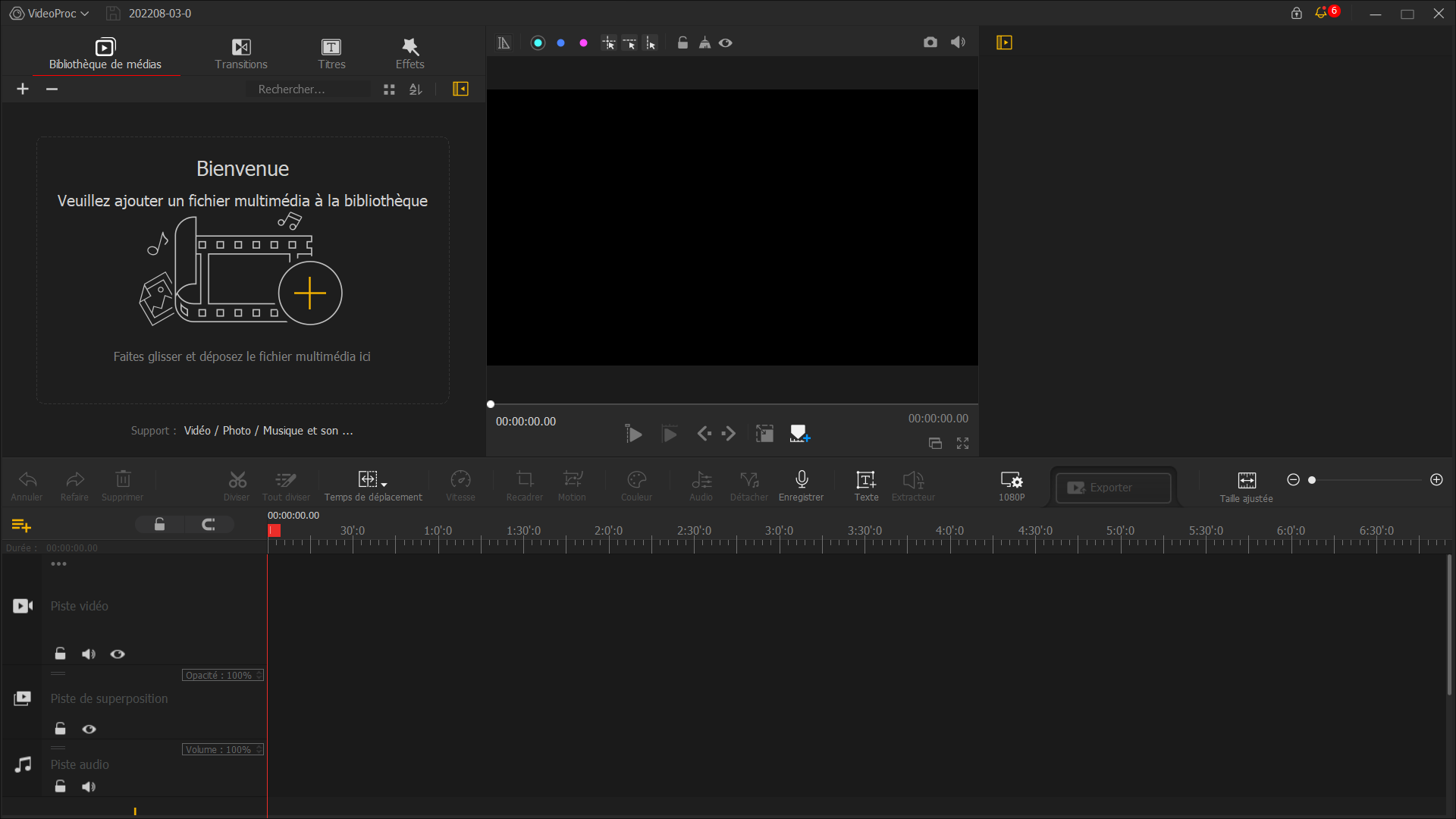Zoom out timeline with minus circle
Viewport: 1456px width, 819px height.
point(1294,480)
